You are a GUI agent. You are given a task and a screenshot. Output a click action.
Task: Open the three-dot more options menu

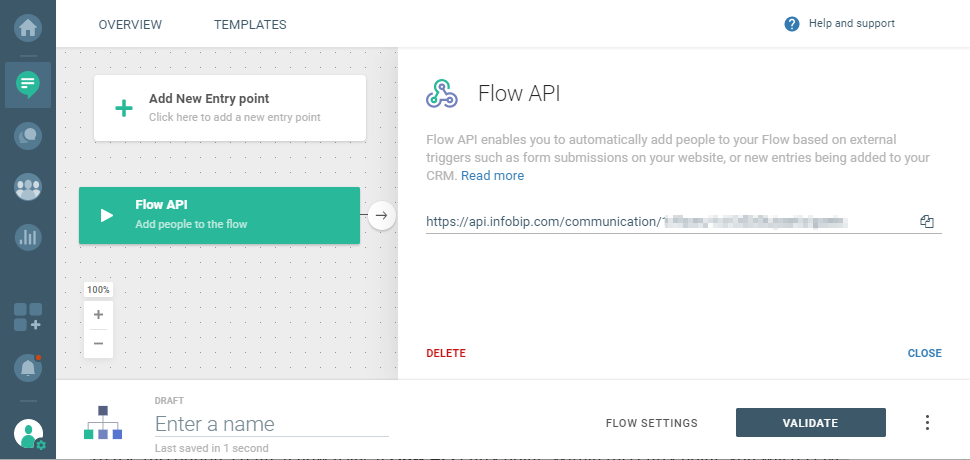coord(927,423)
